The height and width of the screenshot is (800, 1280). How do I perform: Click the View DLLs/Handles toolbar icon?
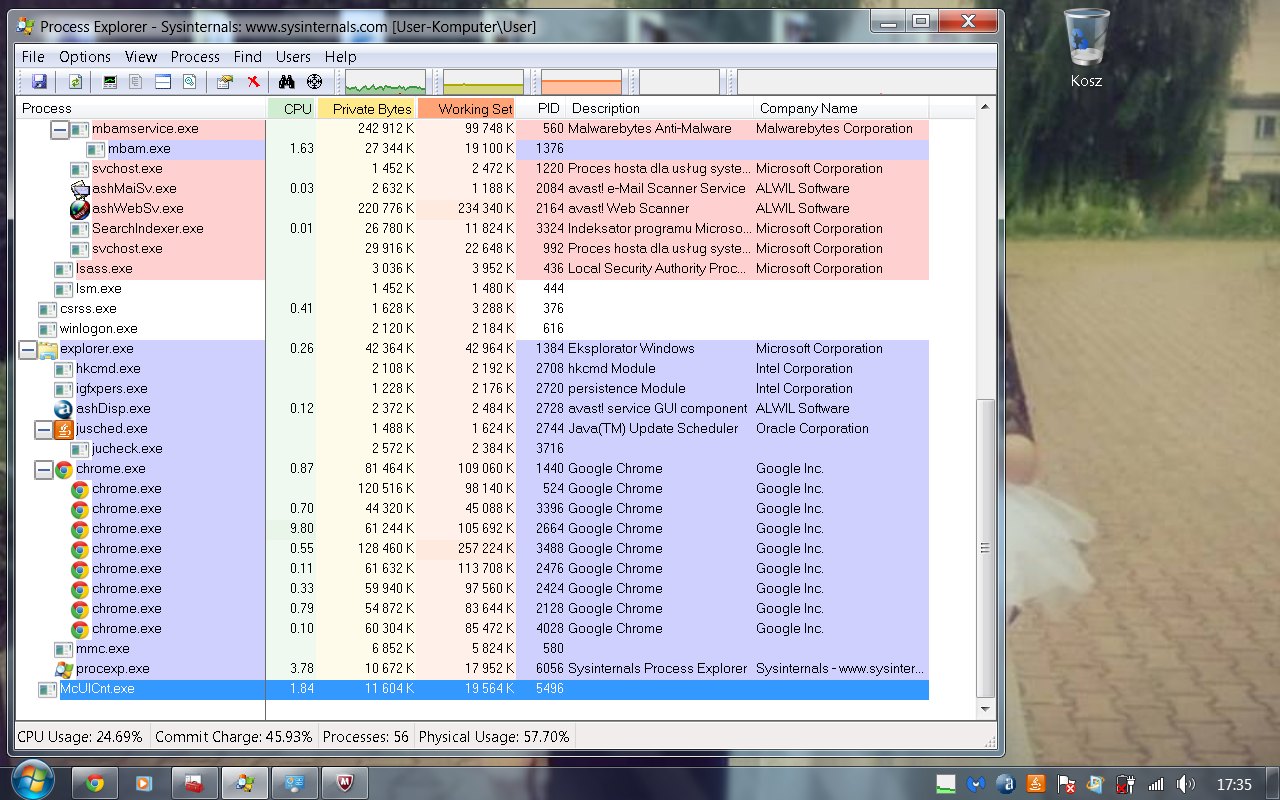click(x=189, y=82)
